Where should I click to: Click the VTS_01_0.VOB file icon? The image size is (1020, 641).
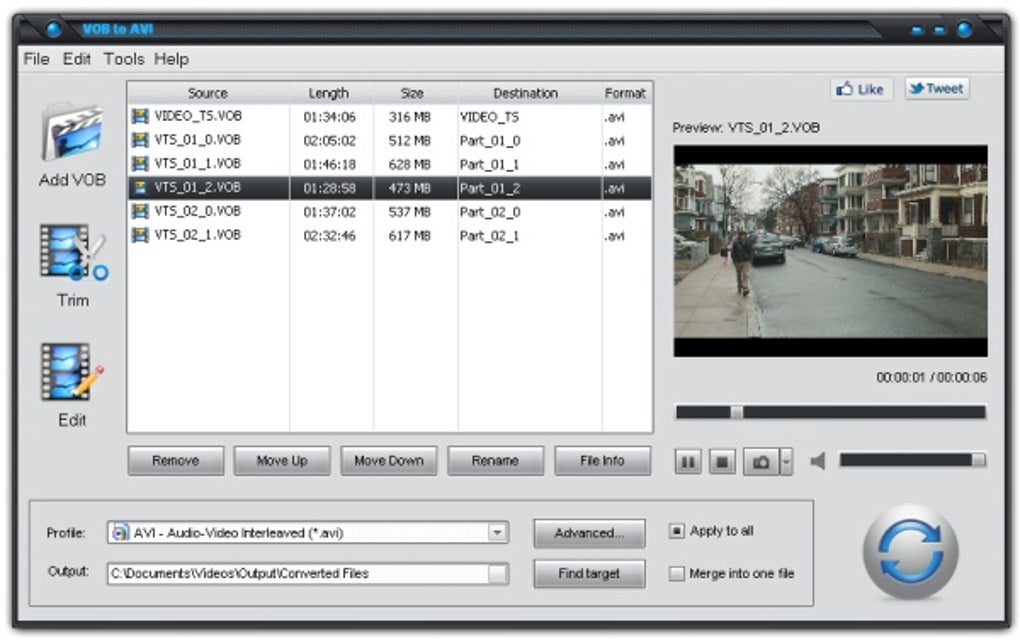[140, 140]
